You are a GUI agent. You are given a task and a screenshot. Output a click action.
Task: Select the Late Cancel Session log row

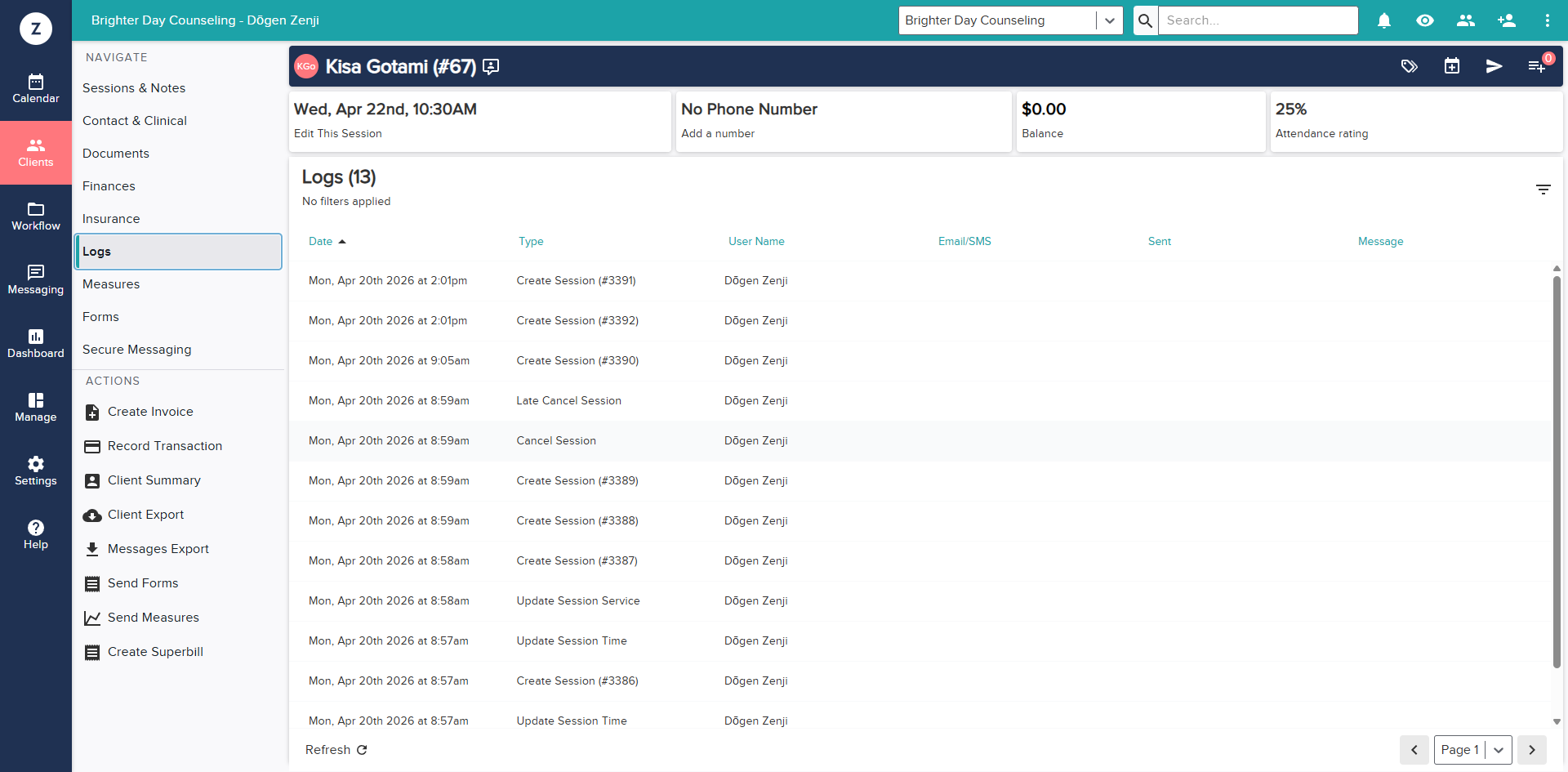click(920, 401)
